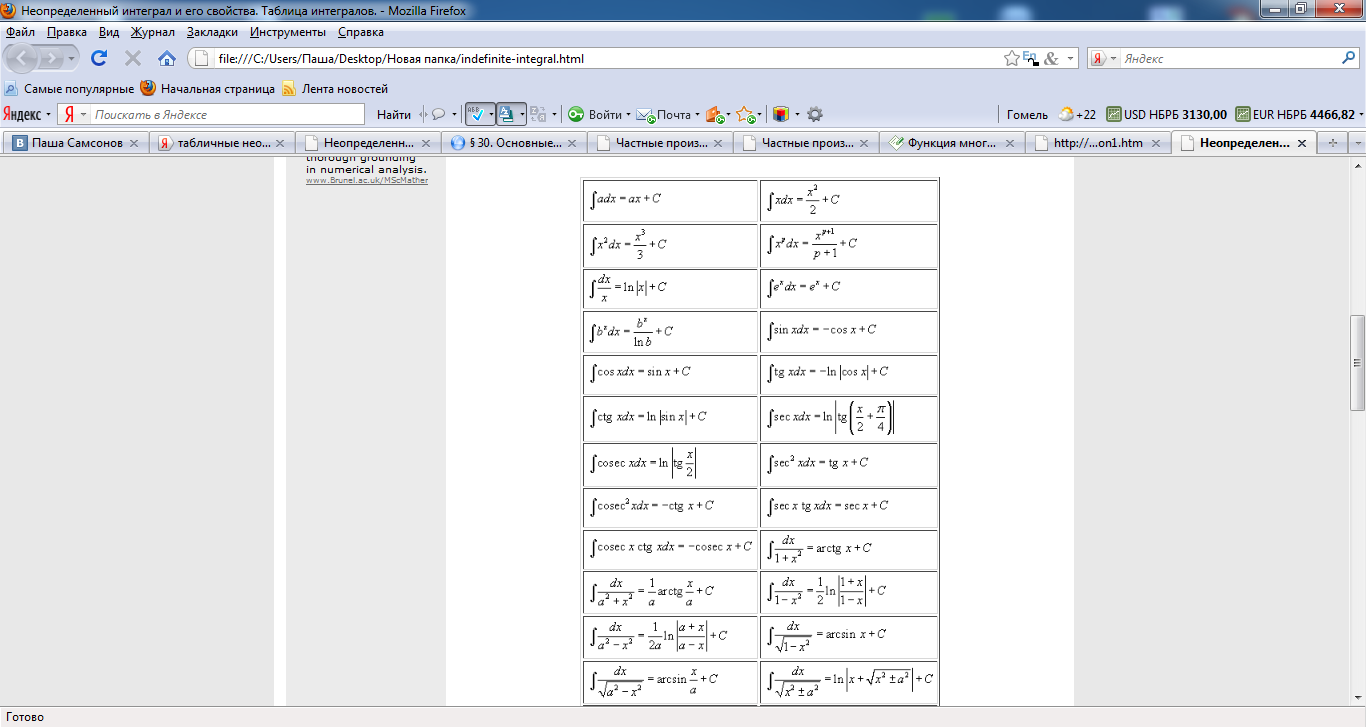The image size is (1366, 728).
Task: Click the EUR НБРБ 4466,82 rate
Action: coord(1296,114)
